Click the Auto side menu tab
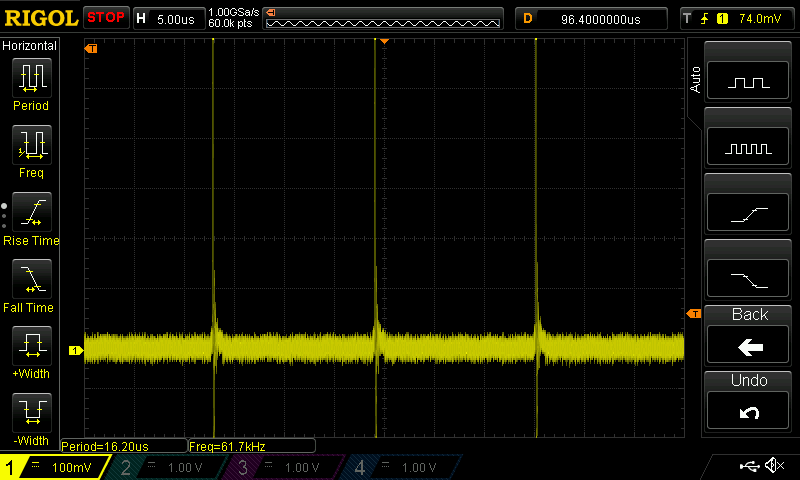 695,80
